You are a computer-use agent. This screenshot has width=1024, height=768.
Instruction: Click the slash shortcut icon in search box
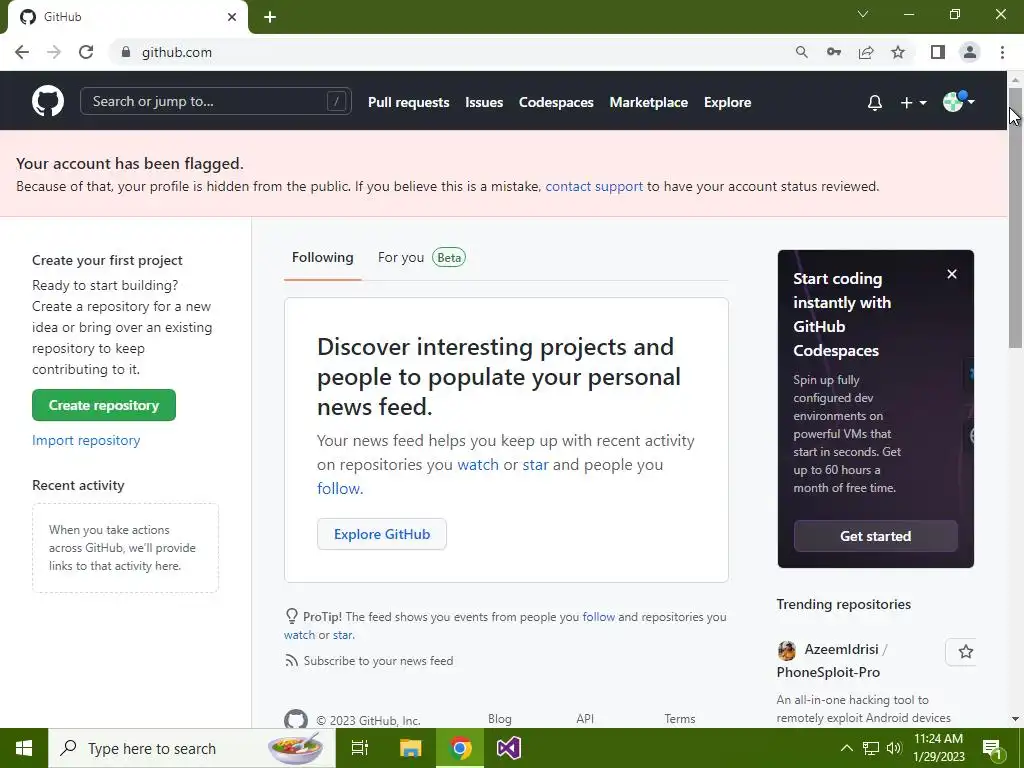tap(336, 101)
